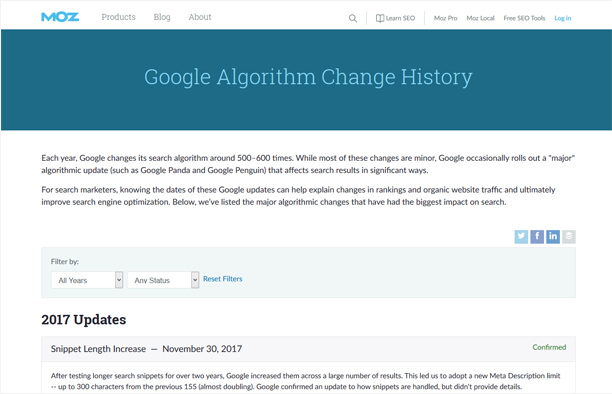This screenshot has width=612, height=394.
Task: Open the Products menu
Action: tap(118, 17)
